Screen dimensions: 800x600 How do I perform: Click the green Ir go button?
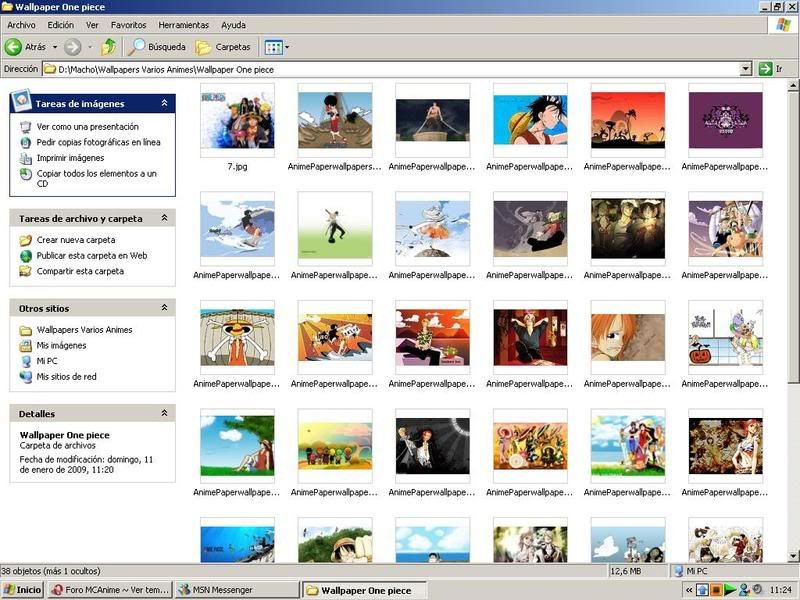click(x=770, y=69)
